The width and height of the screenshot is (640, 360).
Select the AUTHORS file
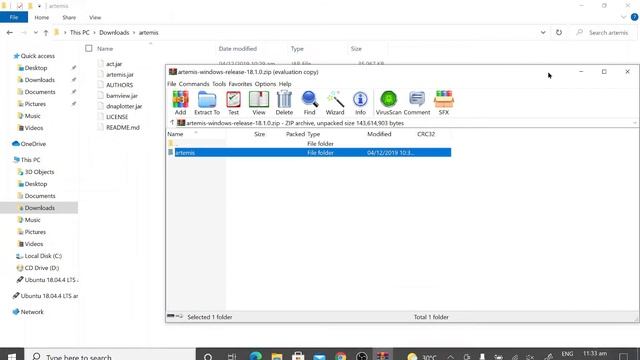pyautogui.click(x=119, y=85)
